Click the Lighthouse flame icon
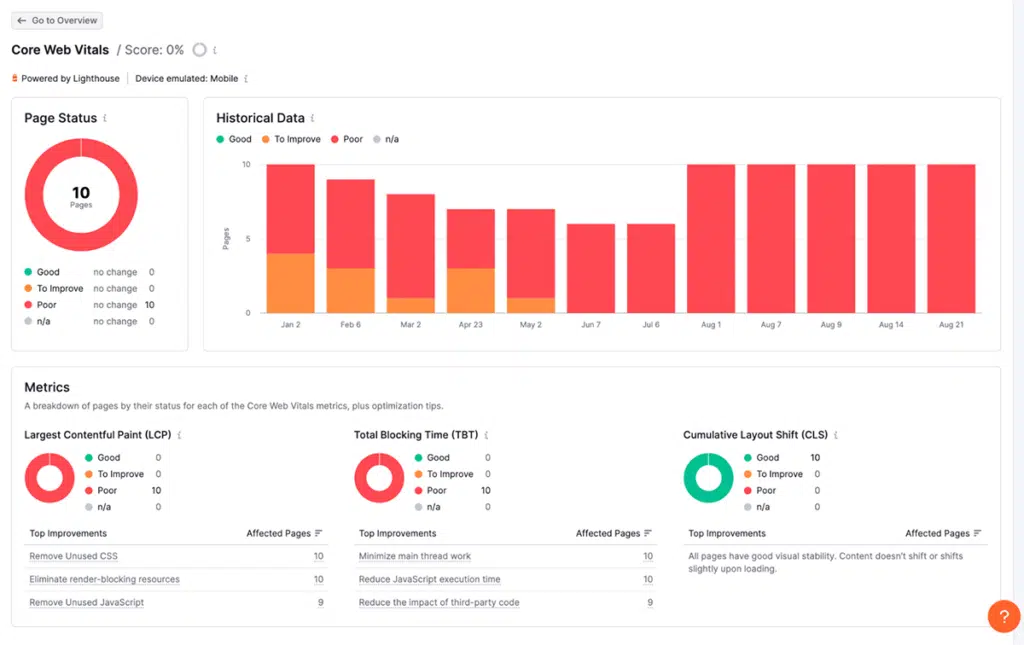1024x645 pixels. click(x=14, y=78)
